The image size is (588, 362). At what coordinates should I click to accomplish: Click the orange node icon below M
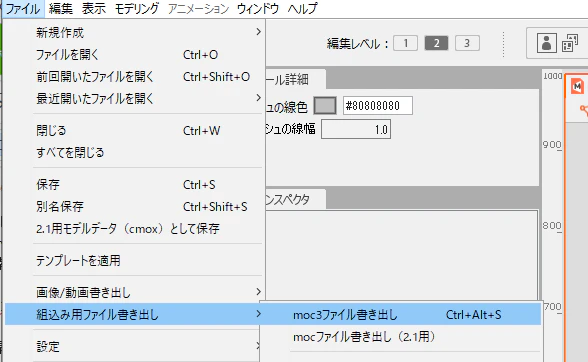pyautogui.click(x=584, y=110)
